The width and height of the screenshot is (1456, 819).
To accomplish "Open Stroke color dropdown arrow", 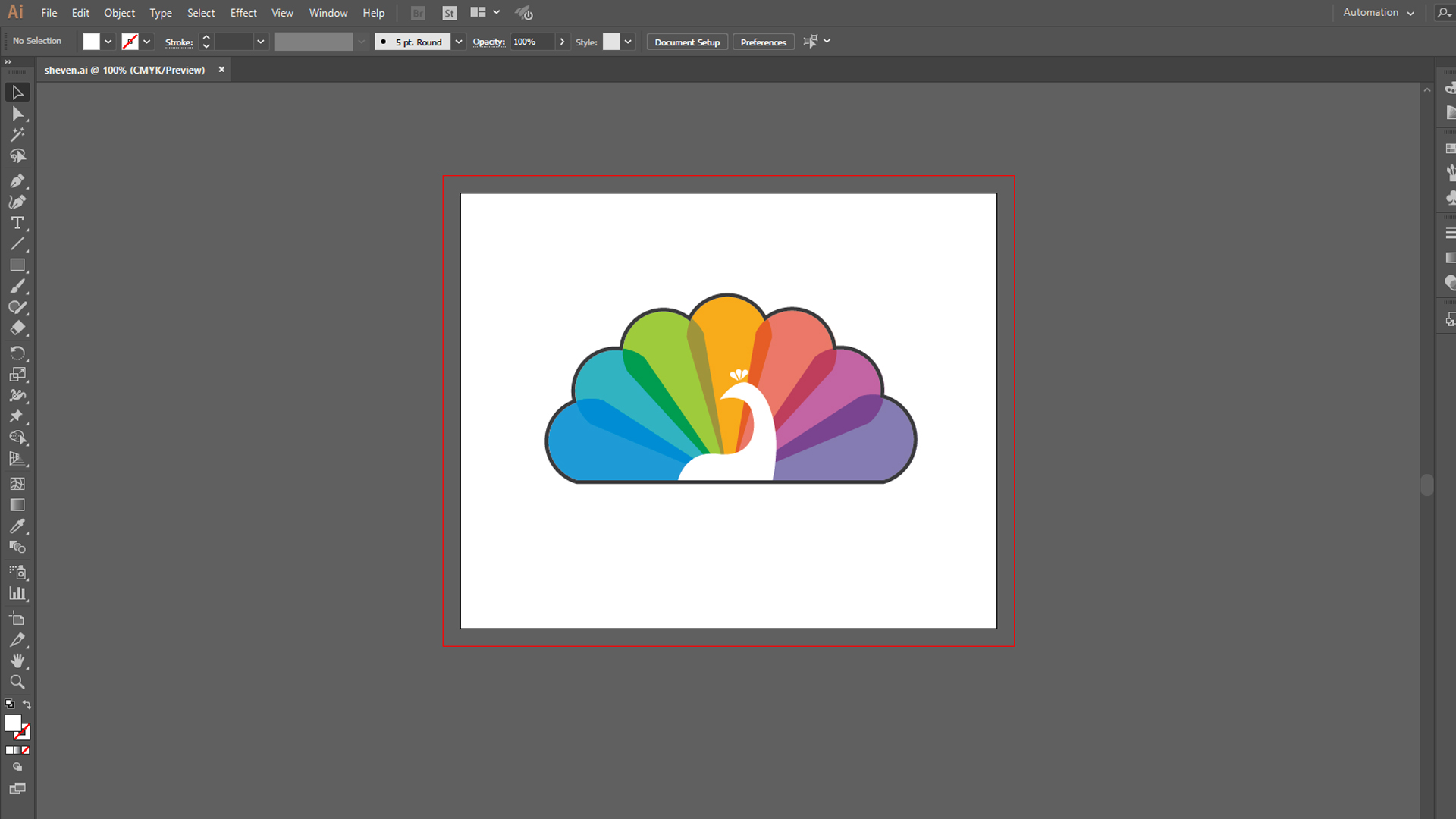I will pos(147,42).
